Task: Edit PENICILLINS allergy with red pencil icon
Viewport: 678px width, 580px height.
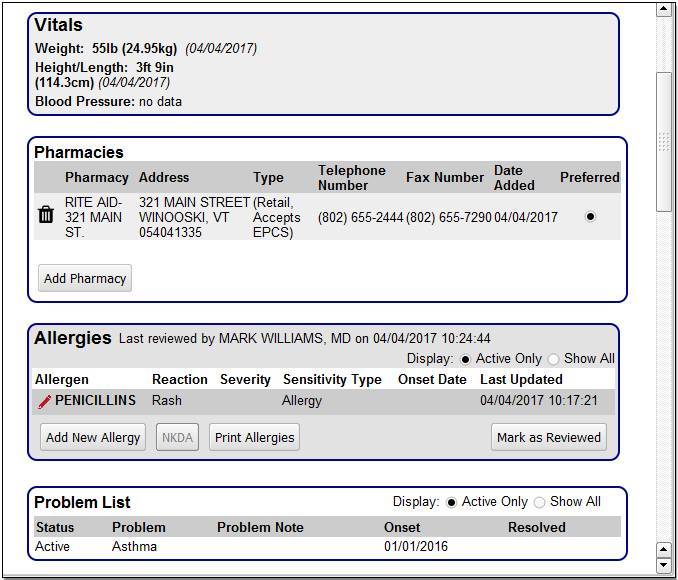Action: click(45, 402)
